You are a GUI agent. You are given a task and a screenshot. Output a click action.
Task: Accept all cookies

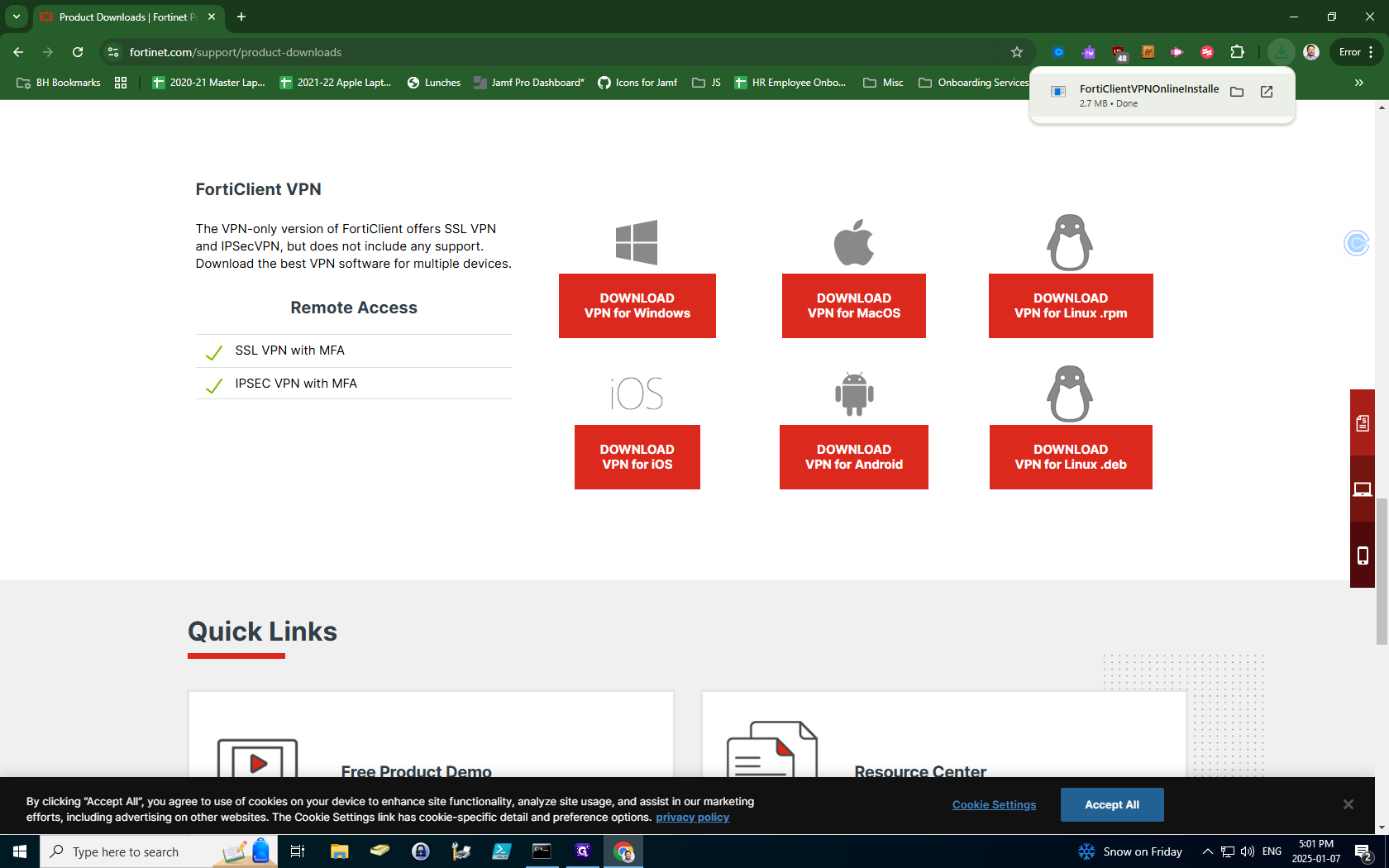click(x=1112, y=804)
